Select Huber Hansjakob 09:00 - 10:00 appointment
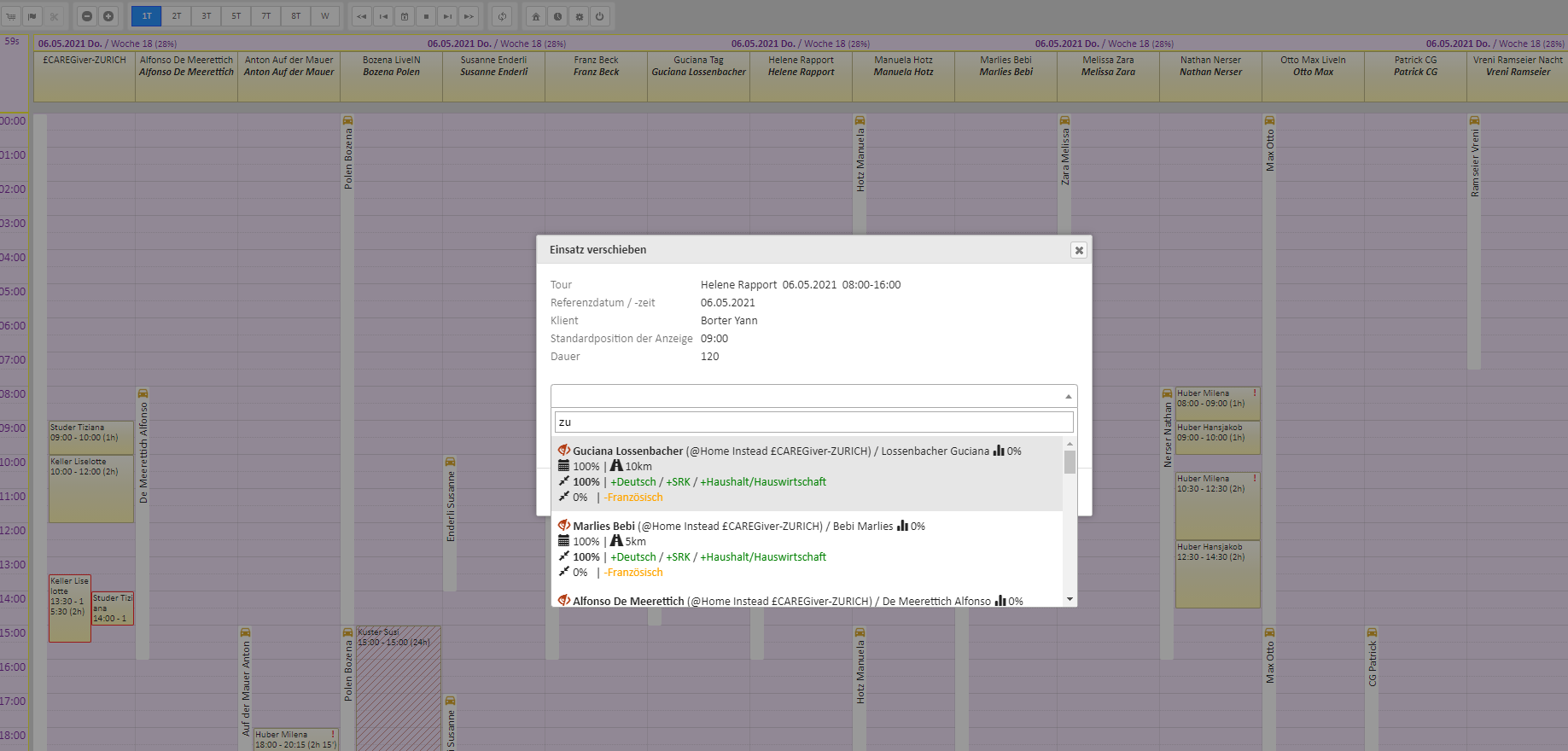1568x751 pixels. [x=1218, y=438]
